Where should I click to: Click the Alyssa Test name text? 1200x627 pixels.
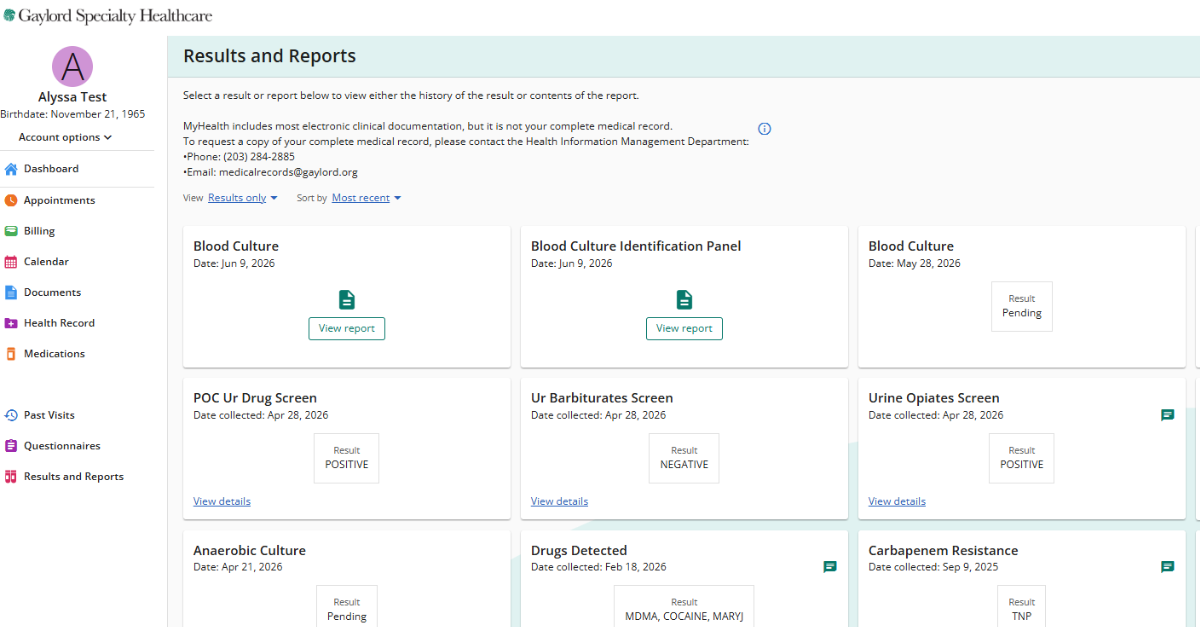72,97
